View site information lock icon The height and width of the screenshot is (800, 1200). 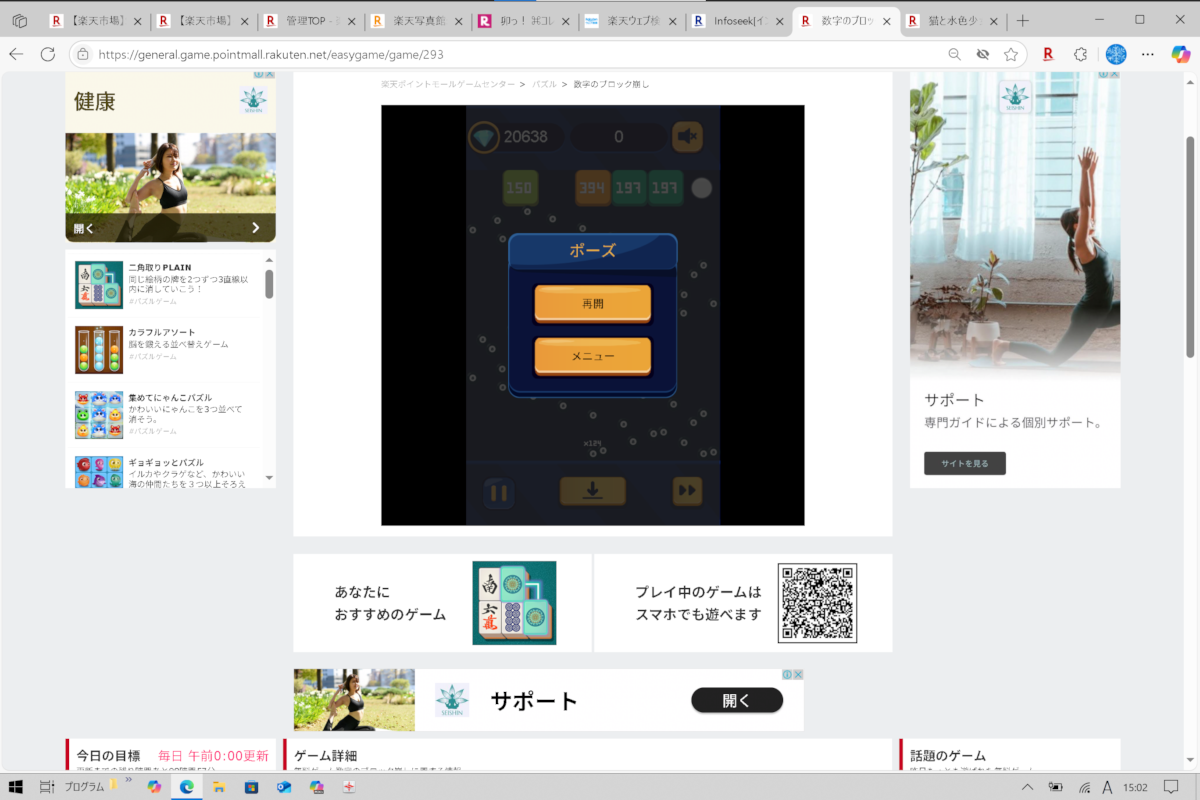click(x=83, y=54)
